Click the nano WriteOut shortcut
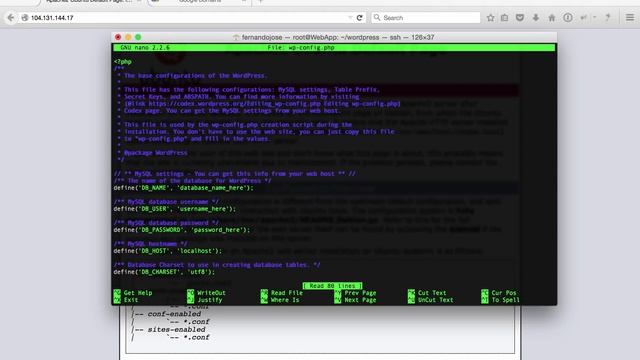The image size is (640, 360). [x=207, y=293]
